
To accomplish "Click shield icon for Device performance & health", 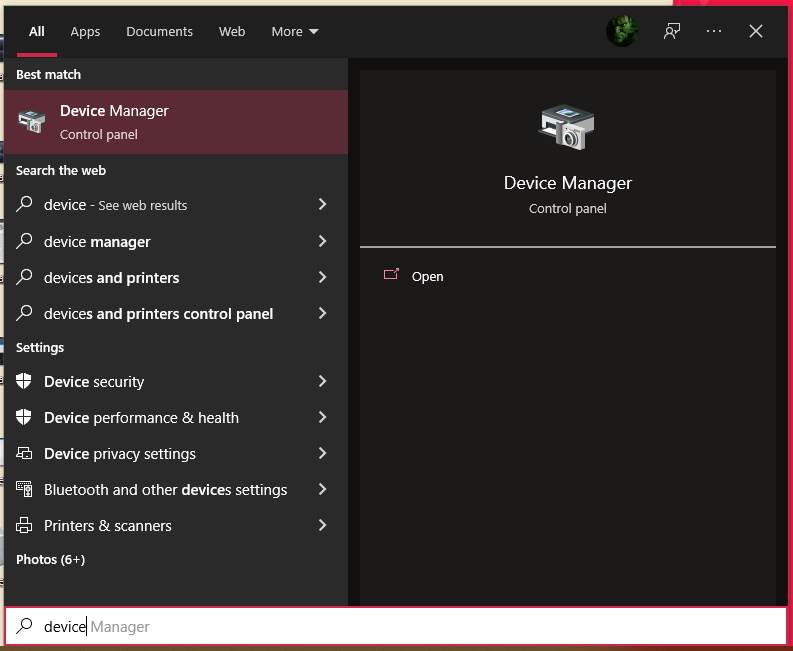I will click(24, 417).
